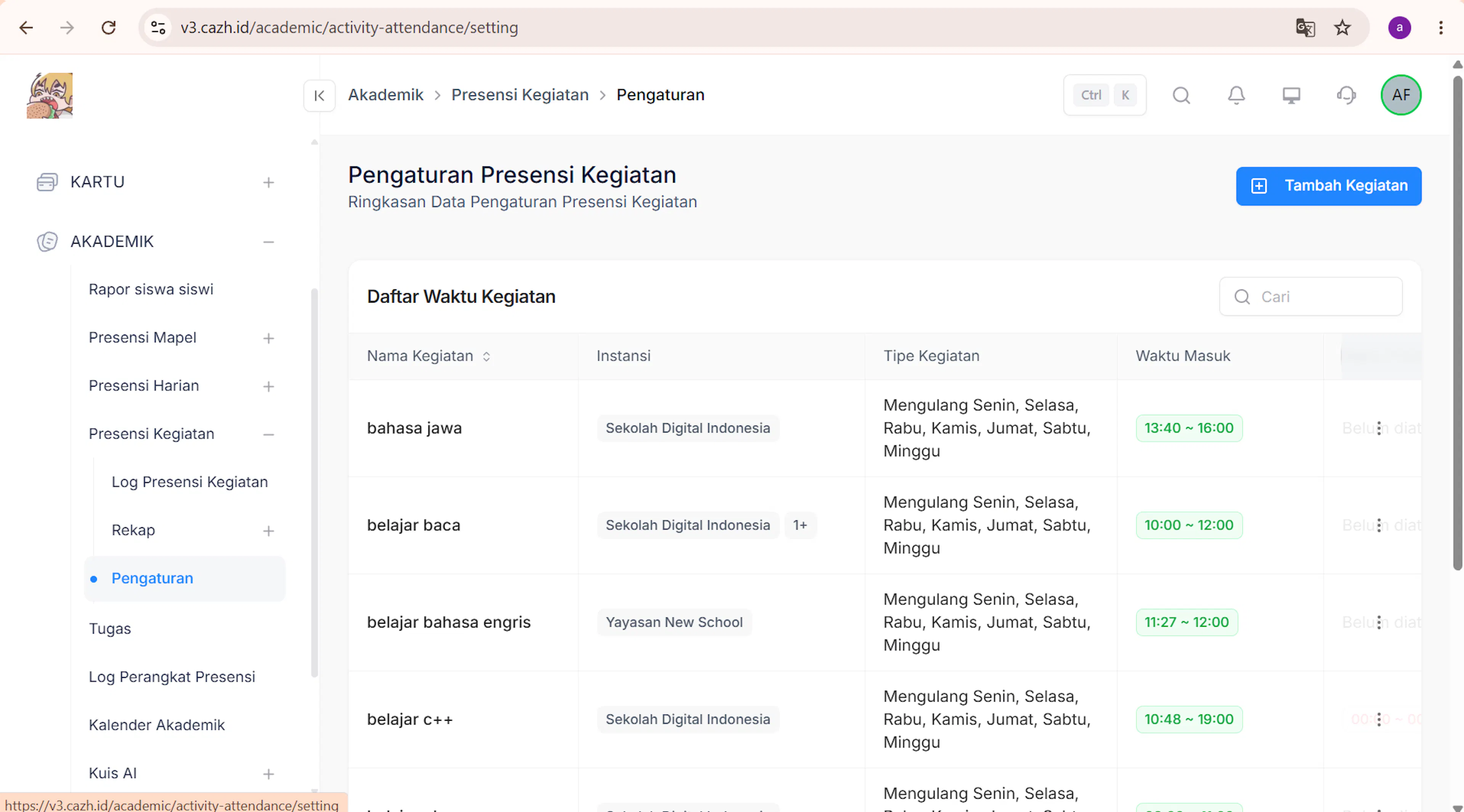Image resolution: width=1464 pixels, height=812 pixels.
Task: Expand the Rekap submenu
Action: pos(269,531)
